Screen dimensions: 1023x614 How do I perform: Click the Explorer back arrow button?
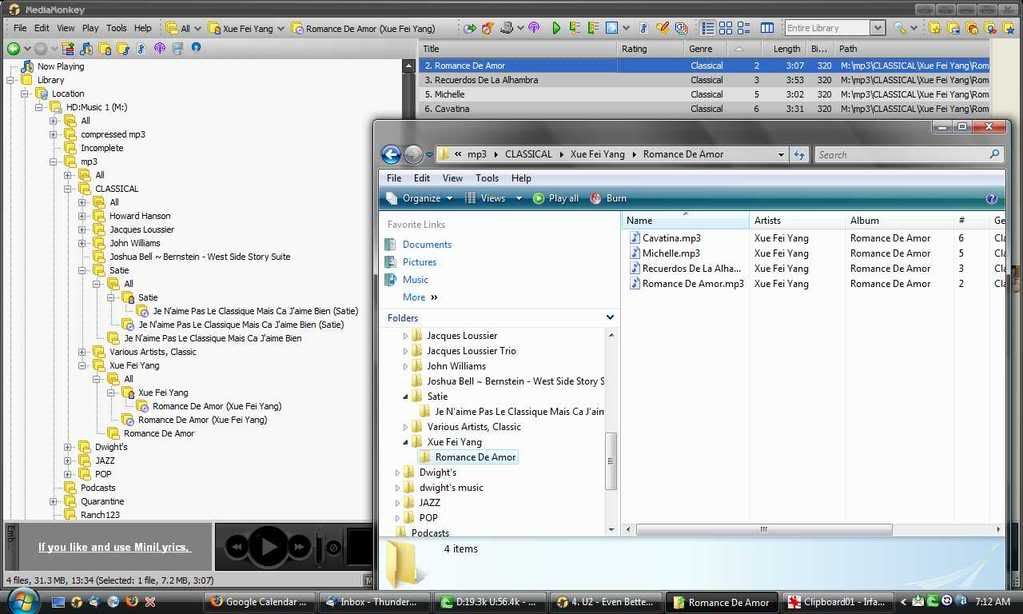coord(391,155)
